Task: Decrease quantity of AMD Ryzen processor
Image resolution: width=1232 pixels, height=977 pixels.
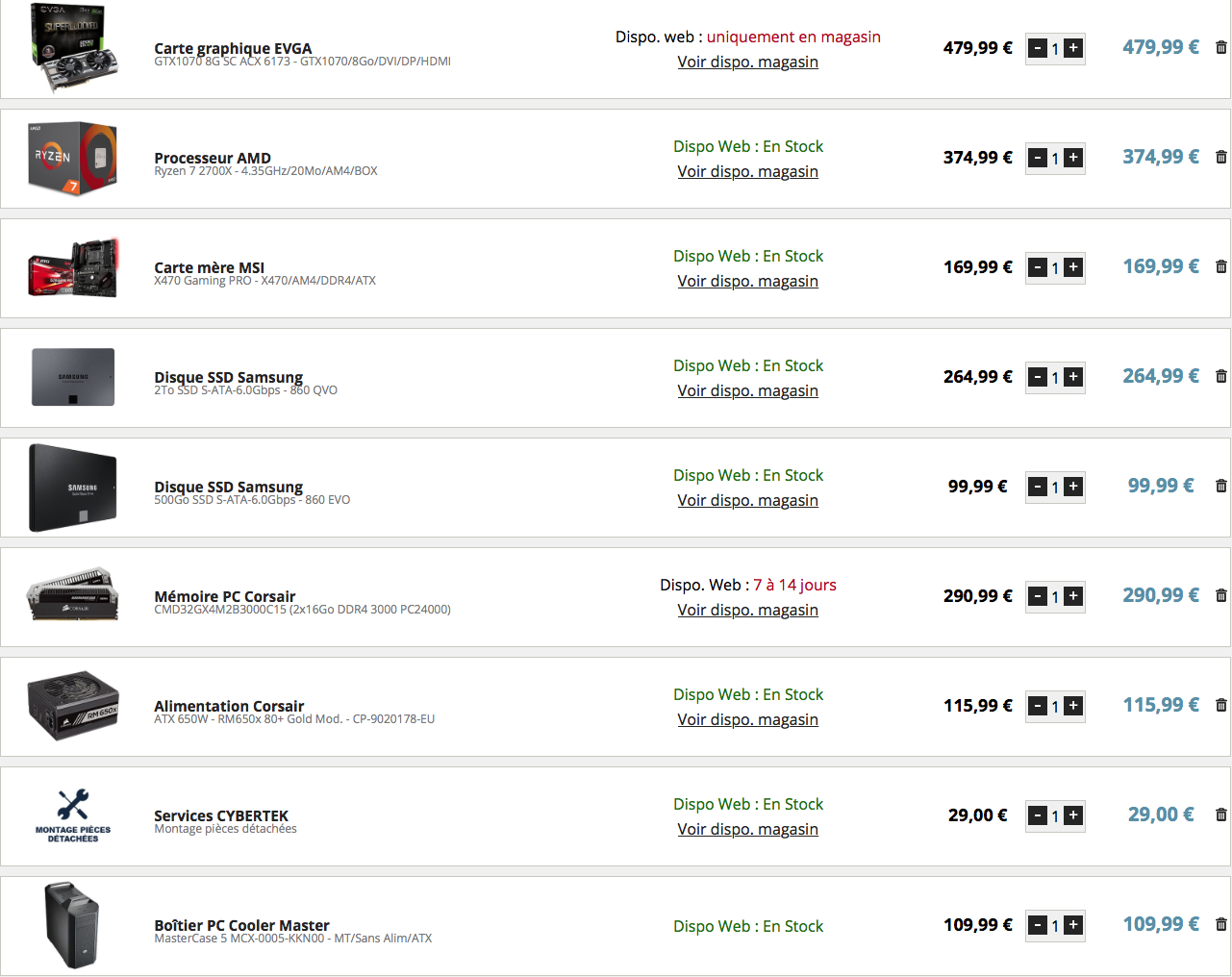Action: click(1038, 158)
